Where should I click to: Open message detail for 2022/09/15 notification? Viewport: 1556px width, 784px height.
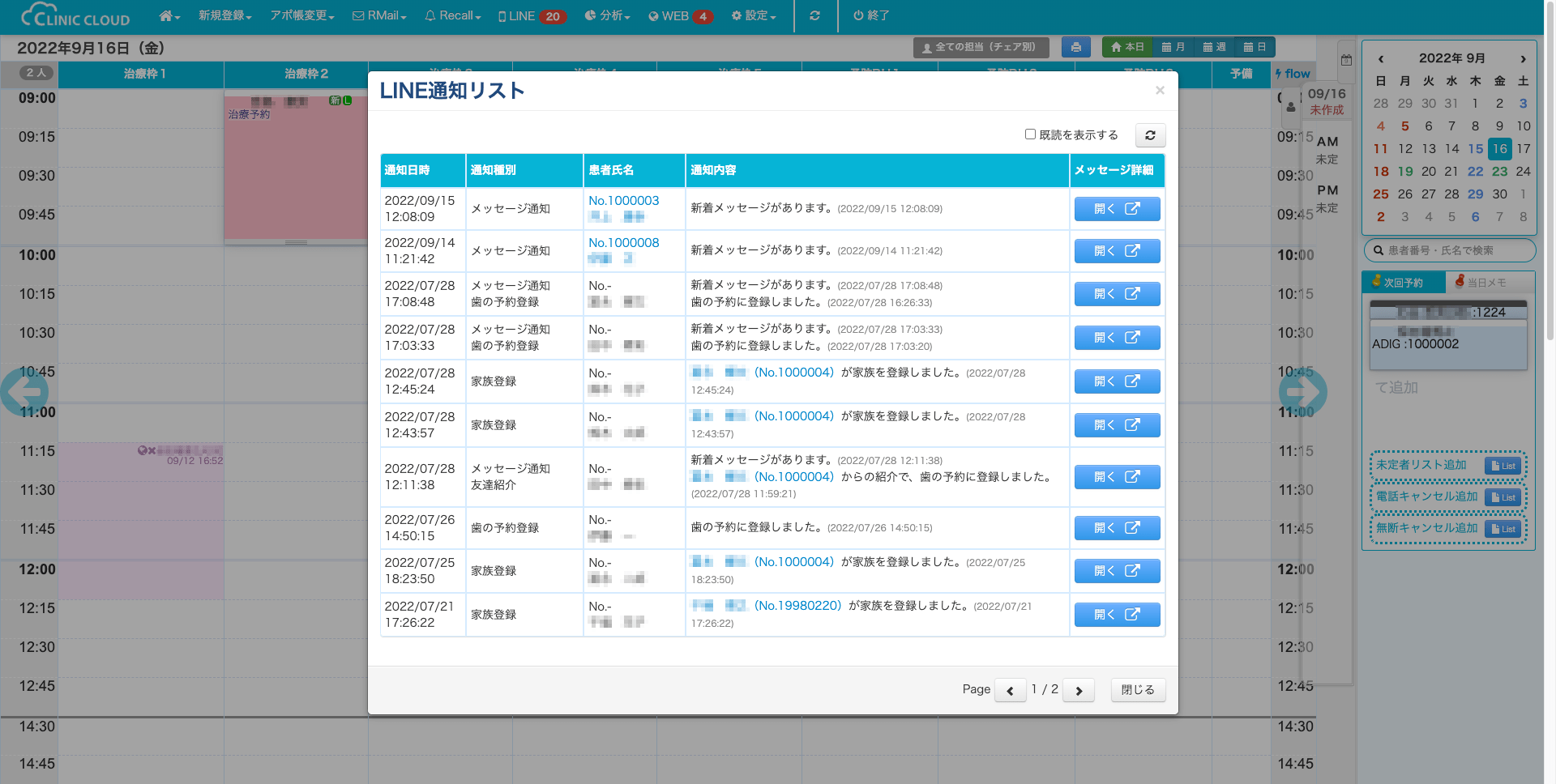[x=1117, y=209]
